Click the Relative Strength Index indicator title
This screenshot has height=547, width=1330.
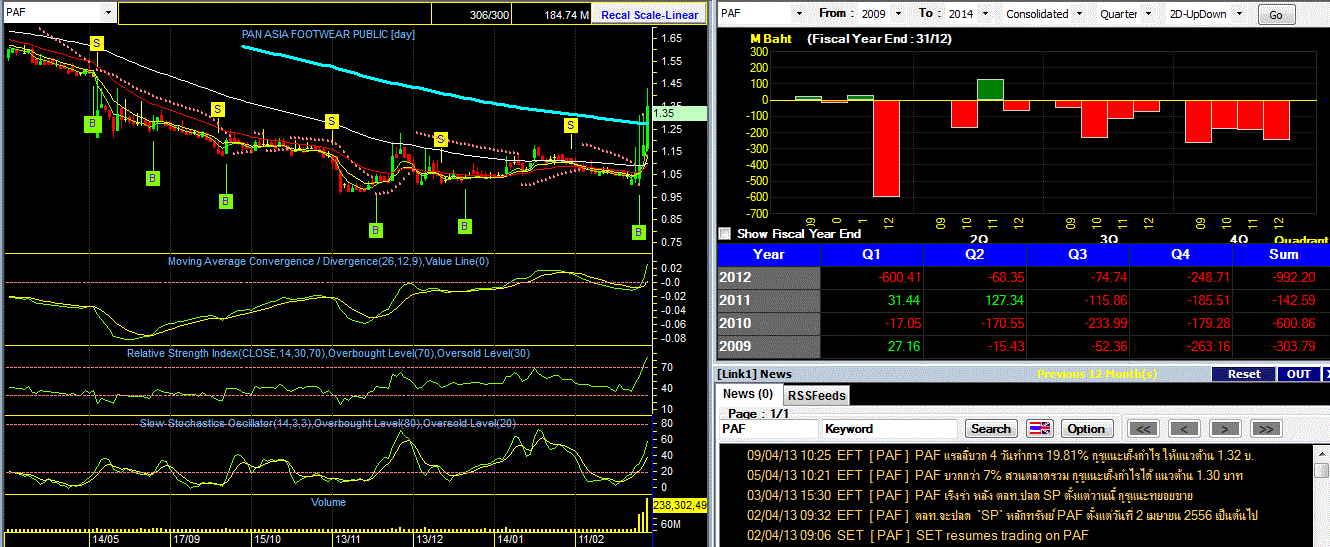tap(328, 354)
